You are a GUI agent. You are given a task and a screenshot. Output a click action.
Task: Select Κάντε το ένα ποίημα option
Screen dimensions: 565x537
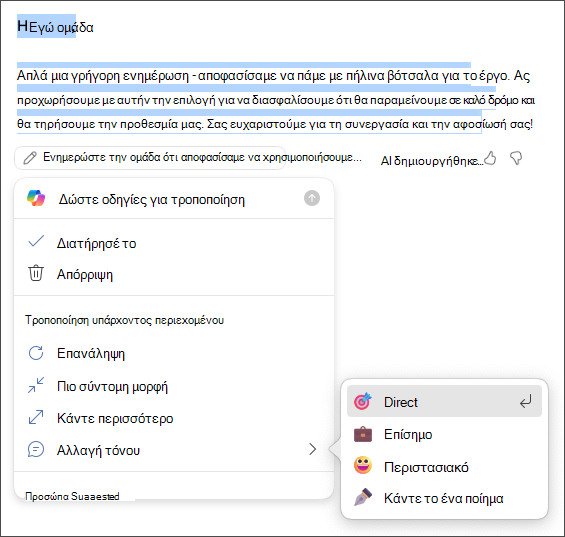444,498
